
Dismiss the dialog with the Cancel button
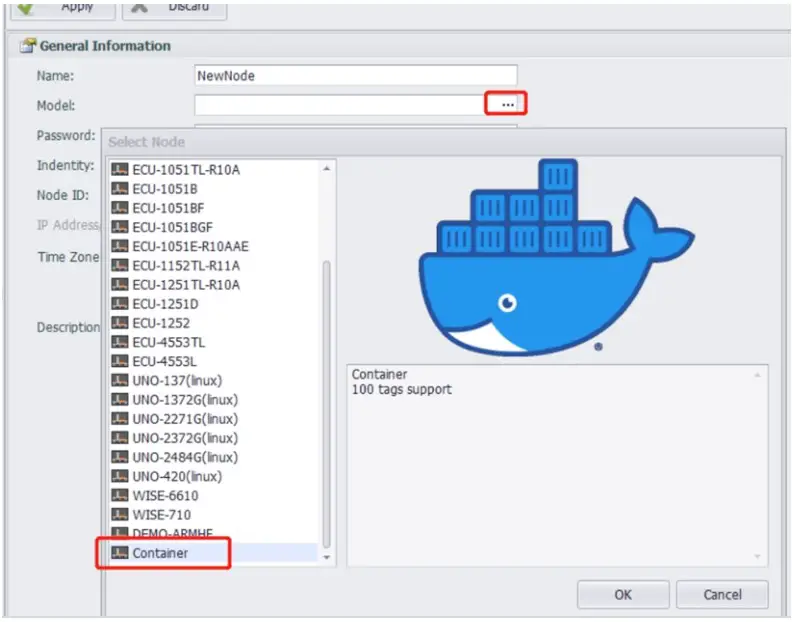tap(722, 595)
